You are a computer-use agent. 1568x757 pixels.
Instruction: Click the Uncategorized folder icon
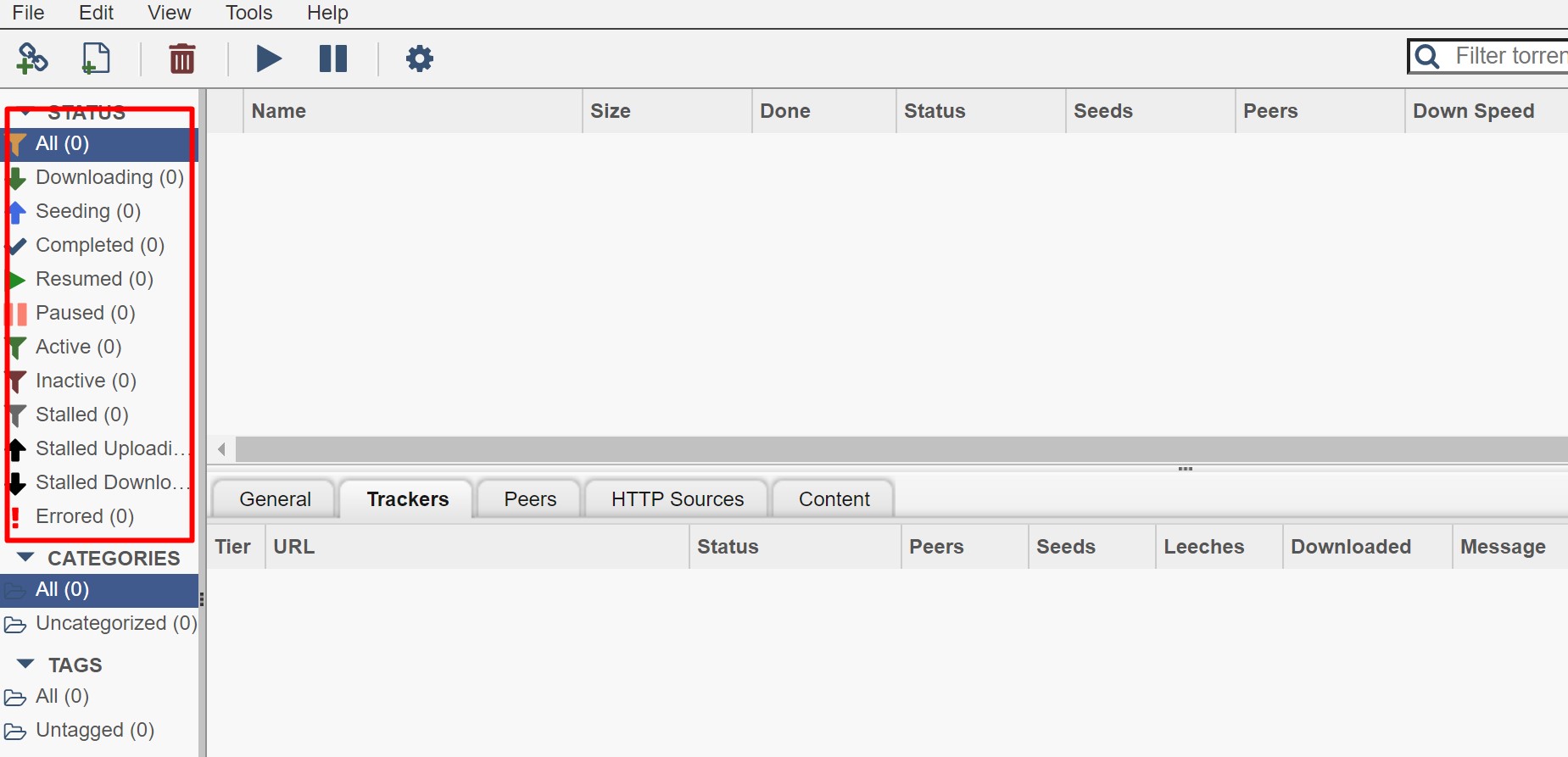(x=15, y=625)
